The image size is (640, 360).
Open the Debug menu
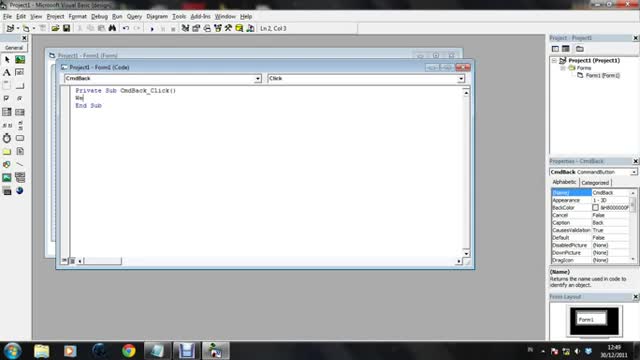(99, 16)
